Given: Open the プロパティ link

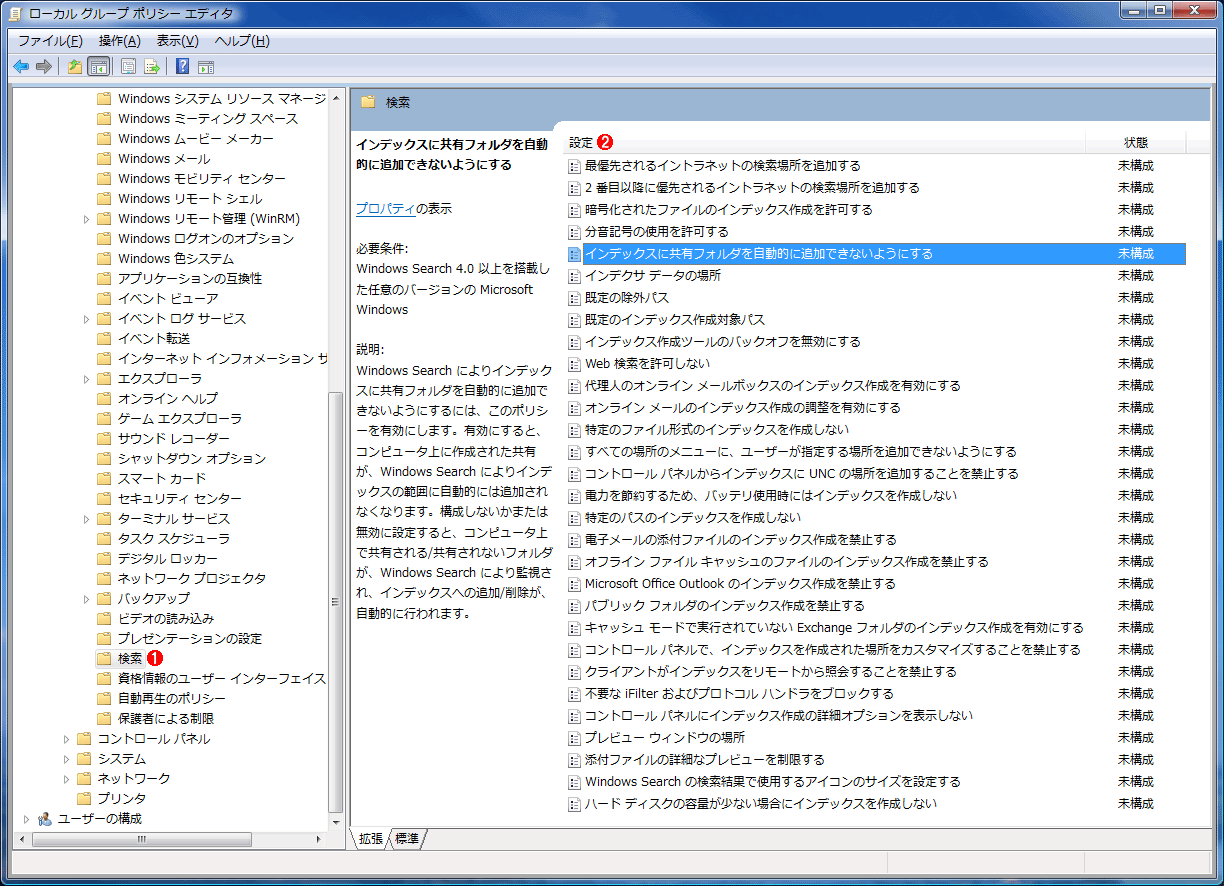Looking at the screenshot, I should pos(386,209).
